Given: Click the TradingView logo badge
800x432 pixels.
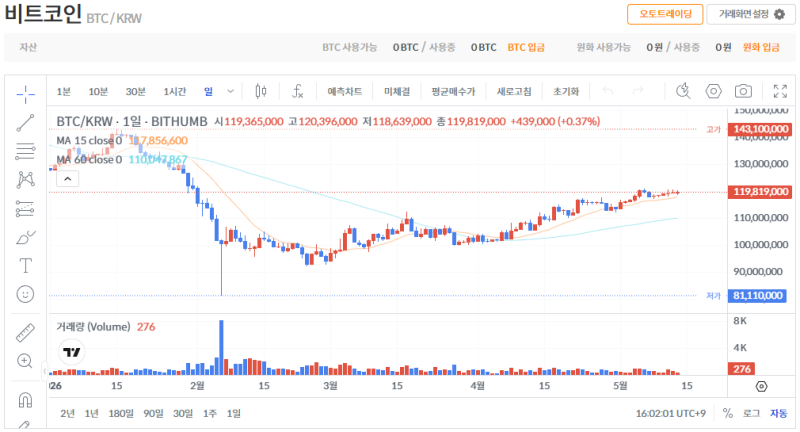Looking at the screenshot, I should point(71,352).
